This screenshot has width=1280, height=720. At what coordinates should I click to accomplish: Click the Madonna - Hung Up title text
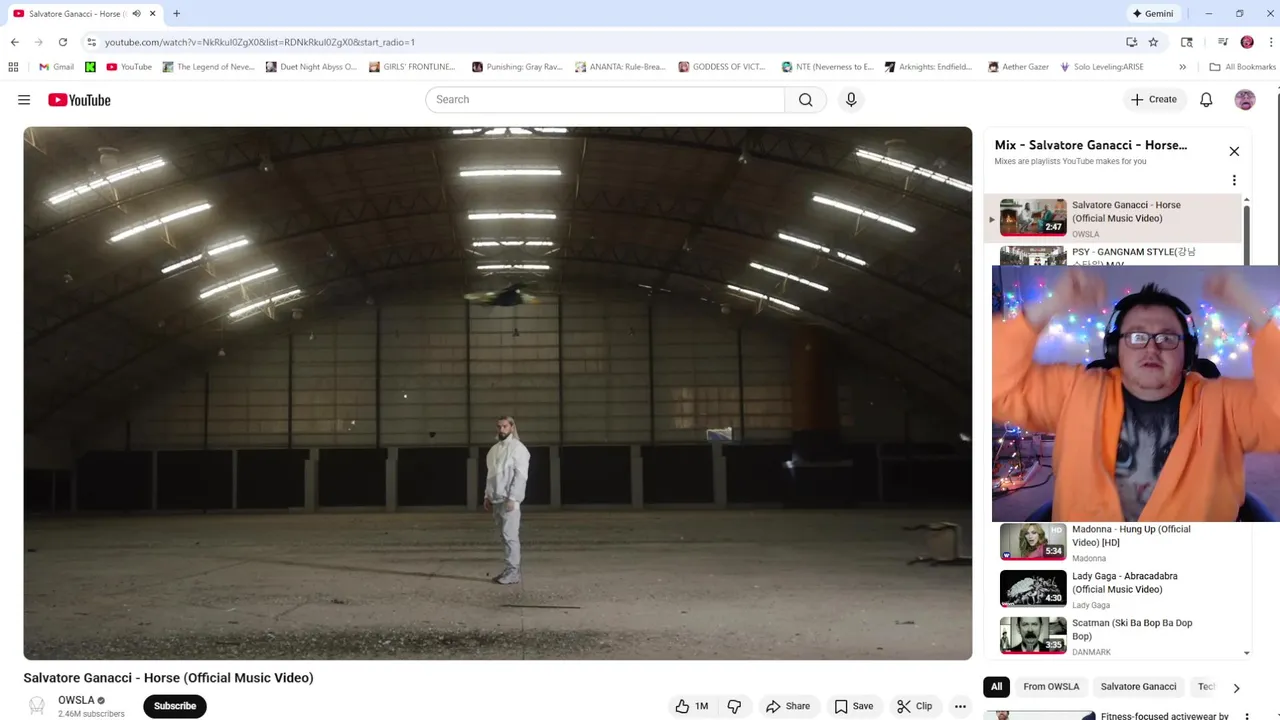[x=1131, y=535]
